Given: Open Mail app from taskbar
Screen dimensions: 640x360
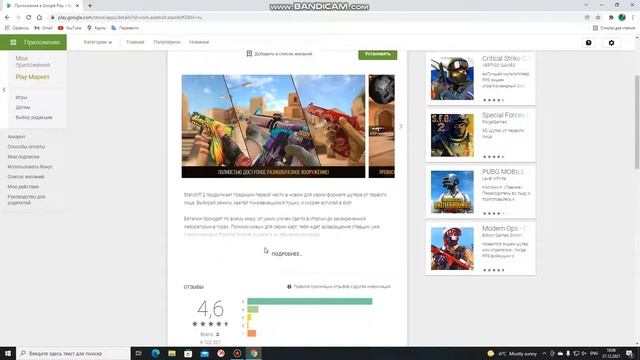Looking at the screenshot, I should tap(204, 353).
